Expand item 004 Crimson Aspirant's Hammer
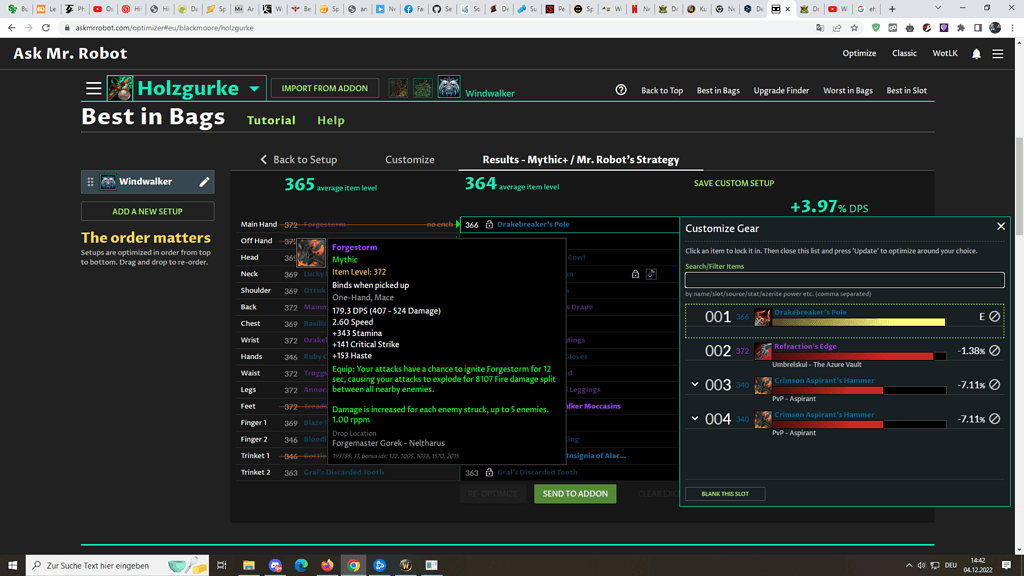Viewport: 1024px width, 576px height. (x=694, y=419)
